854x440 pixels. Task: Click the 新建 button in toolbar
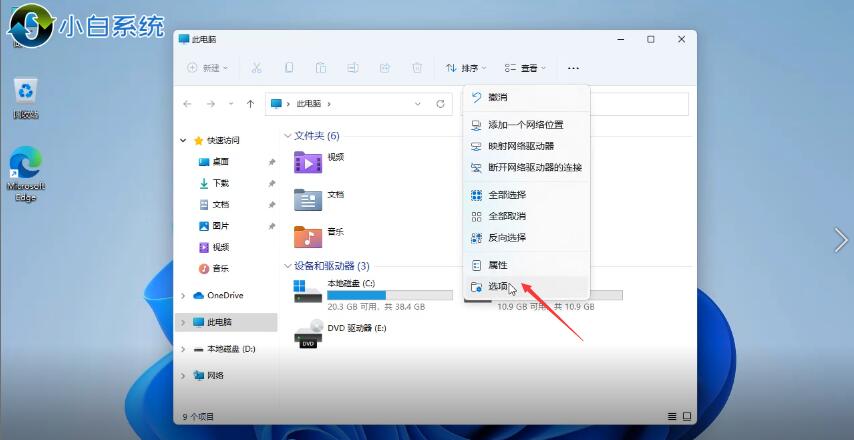click(208, 68)
